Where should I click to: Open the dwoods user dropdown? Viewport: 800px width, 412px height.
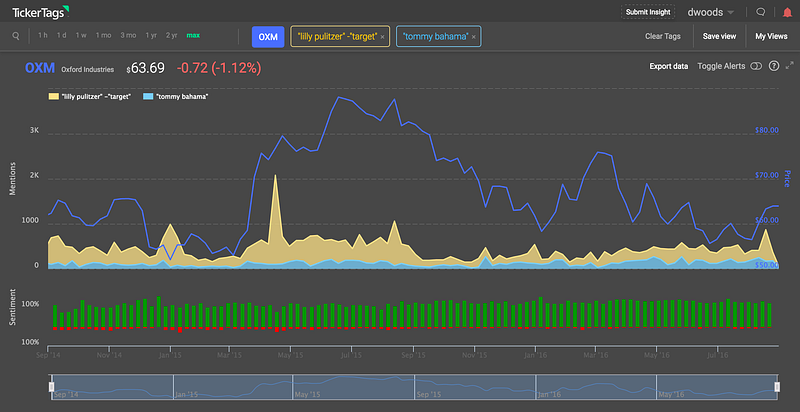[x=711, y=12]
